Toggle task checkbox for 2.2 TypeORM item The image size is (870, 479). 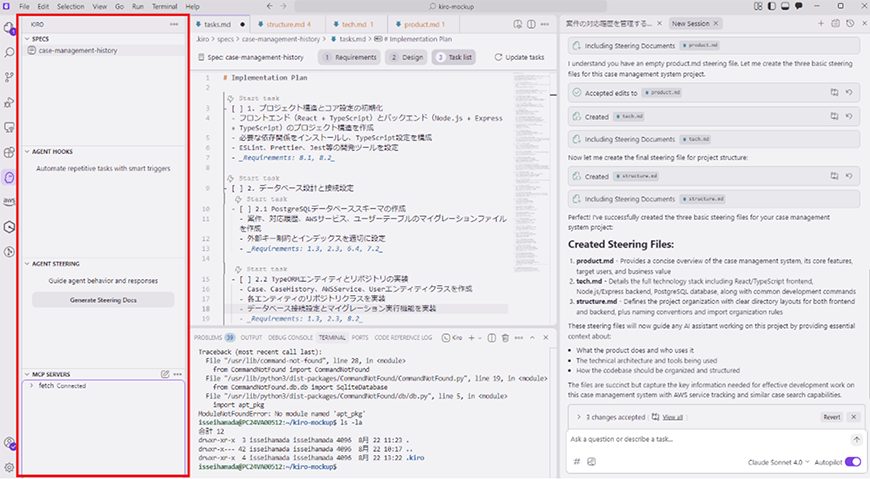coord(244,279)
